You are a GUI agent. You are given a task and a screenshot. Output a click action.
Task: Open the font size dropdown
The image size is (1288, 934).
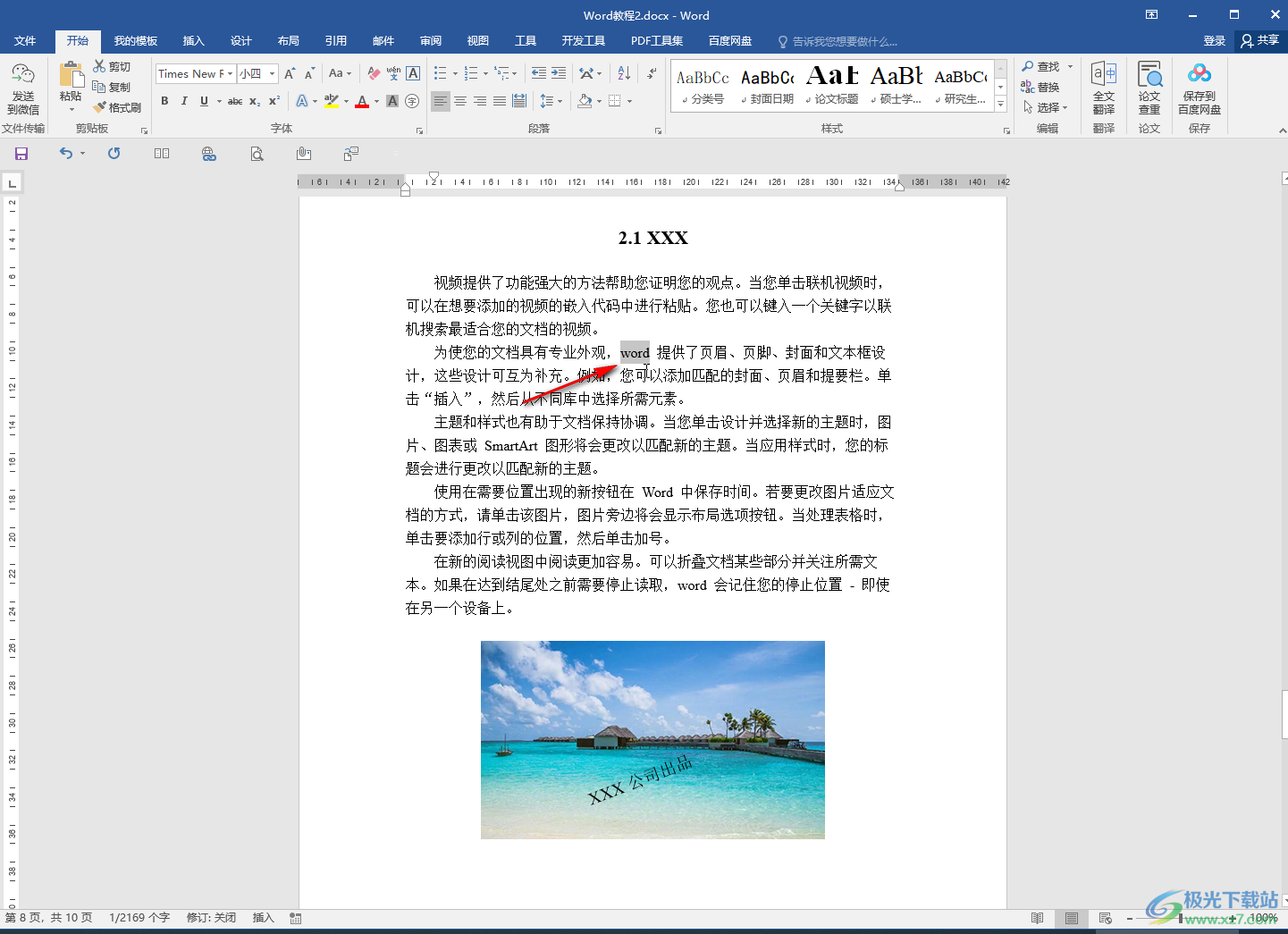tap(273, 73)
